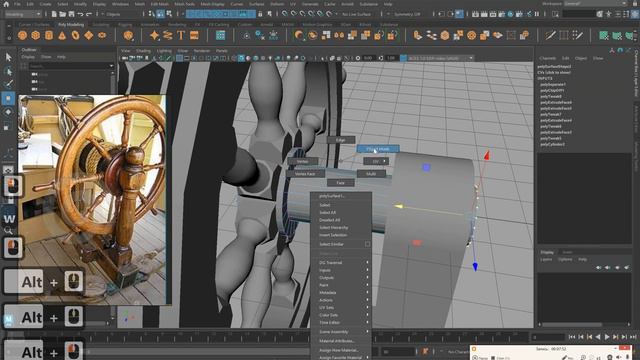Screen dimensions: 640x360
Task: Click the Outliner search field
Action: pos(71,65)
